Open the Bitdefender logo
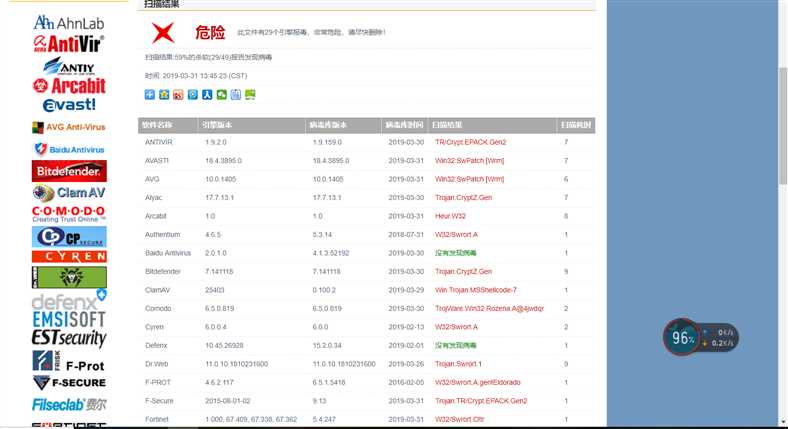 point(69,171)
